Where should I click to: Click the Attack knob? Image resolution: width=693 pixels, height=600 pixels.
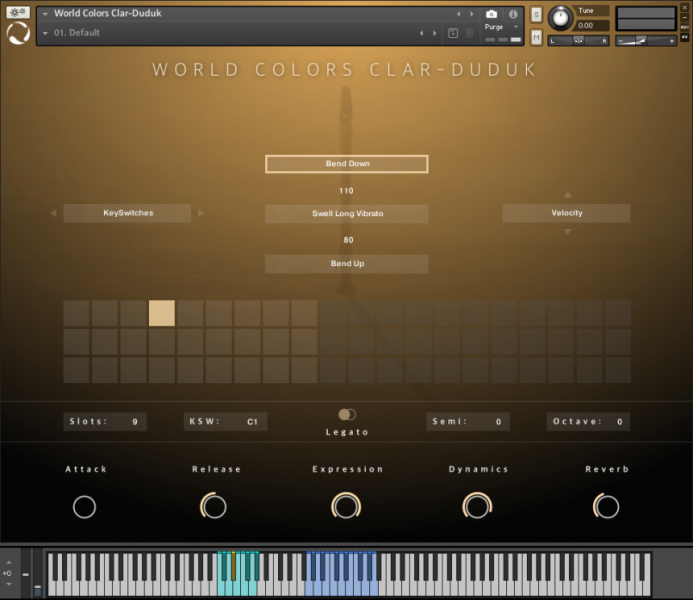(x=84, y=507)
